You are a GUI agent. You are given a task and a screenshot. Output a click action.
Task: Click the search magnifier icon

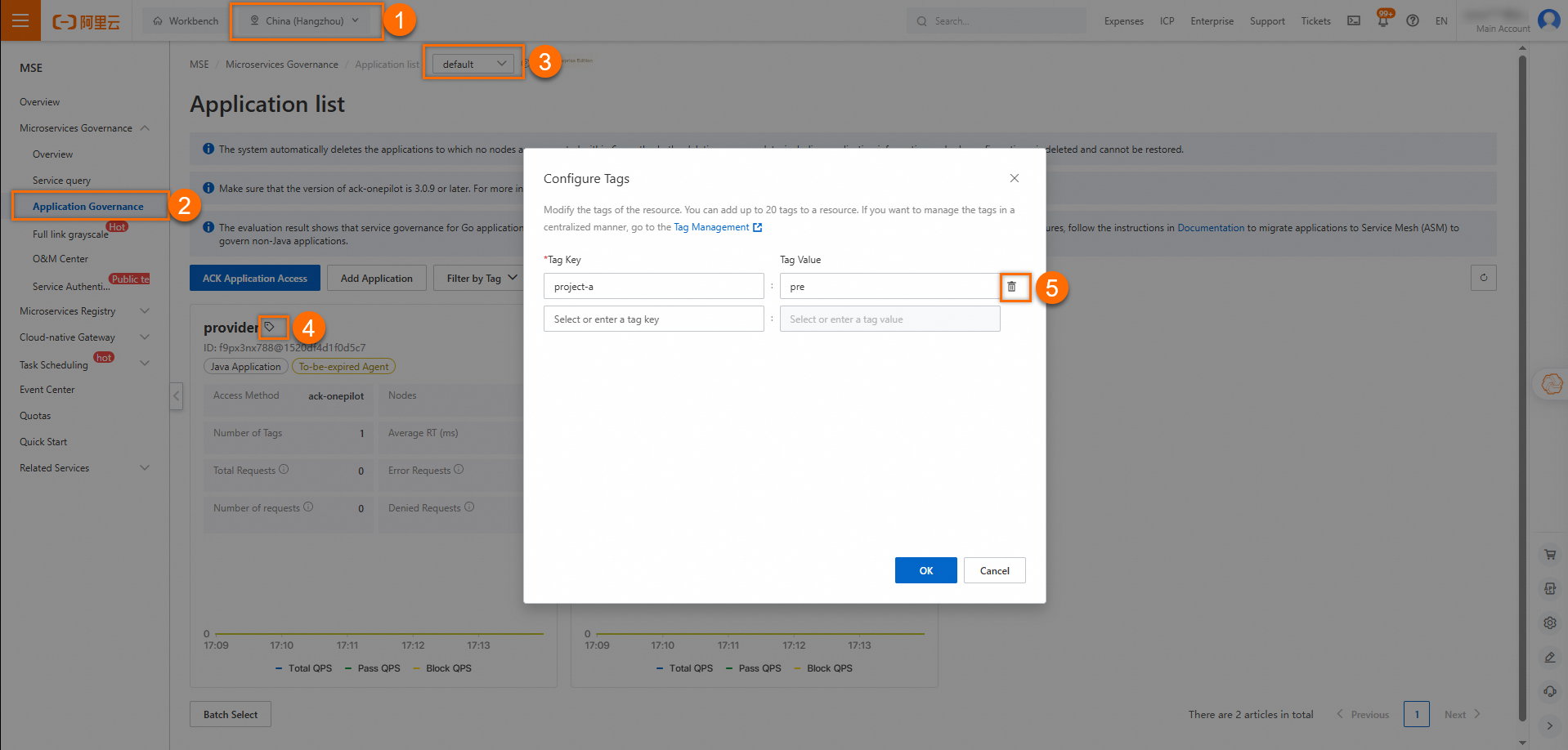click(x=922, y=21)
